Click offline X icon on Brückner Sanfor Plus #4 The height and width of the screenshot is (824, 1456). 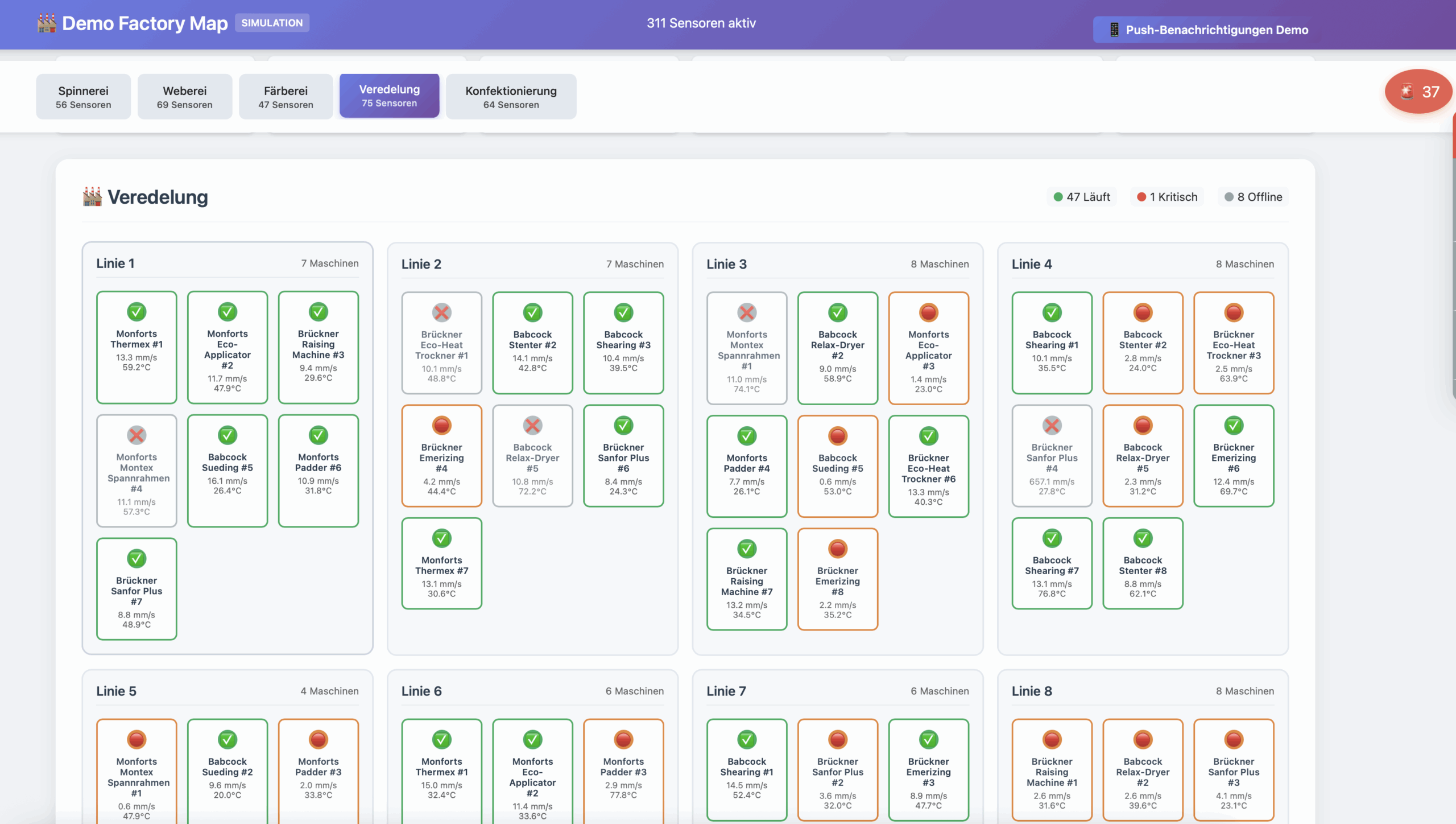click(x=1052, y=425)
